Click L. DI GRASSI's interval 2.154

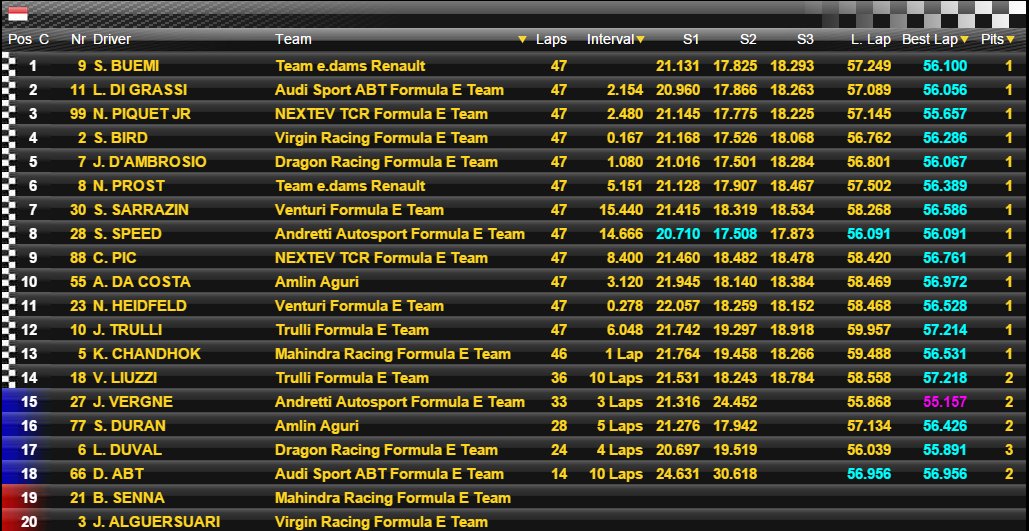(625, 90)
